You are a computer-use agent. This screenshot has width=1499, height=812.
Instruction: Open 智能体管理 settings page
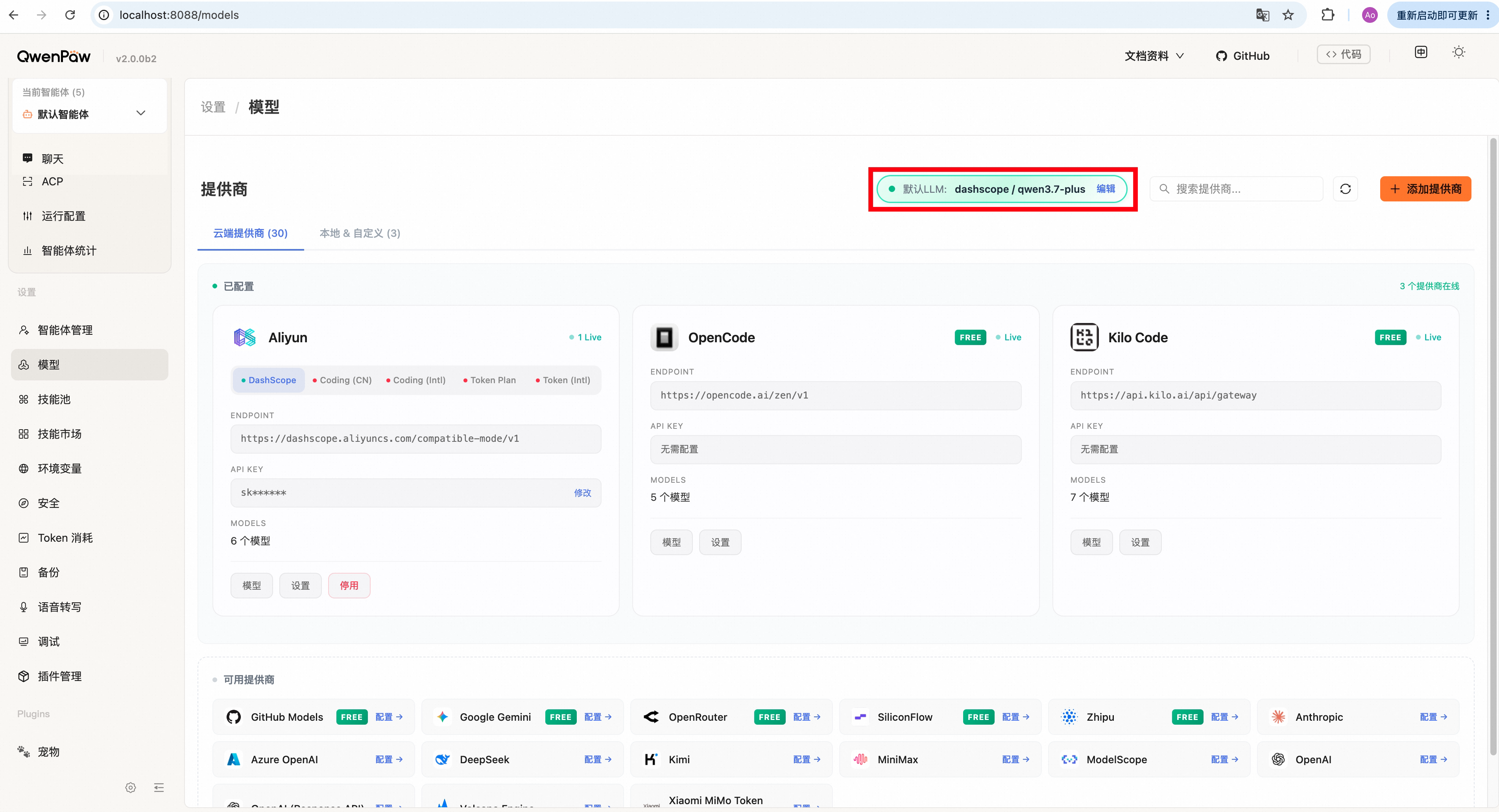90,330
